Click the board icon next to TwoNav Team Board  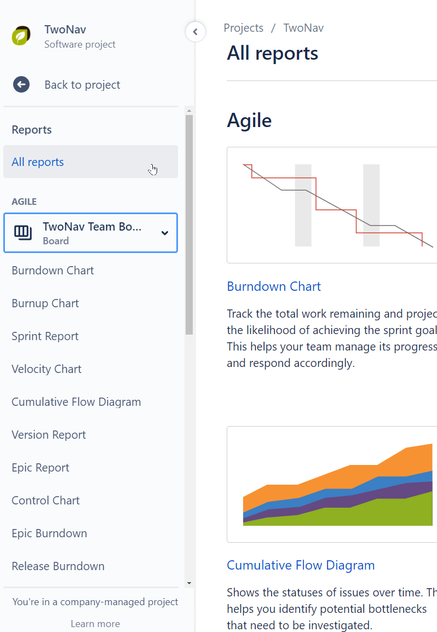coord(23,233)
